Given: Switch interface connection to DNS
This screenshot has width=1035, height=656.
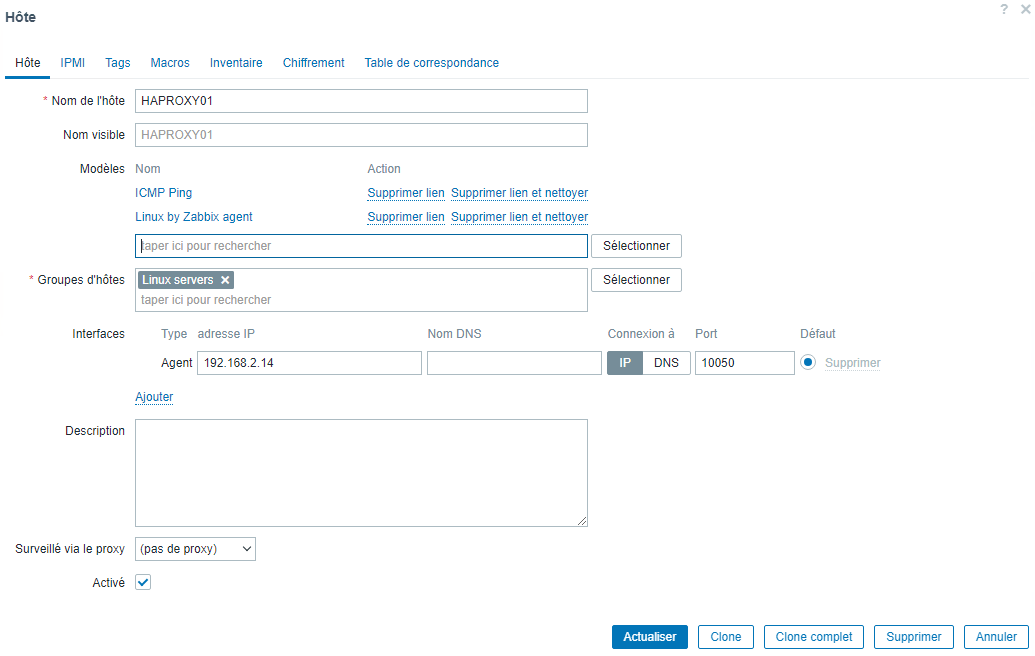Looking at the screenshot, I should pos(667,362).
